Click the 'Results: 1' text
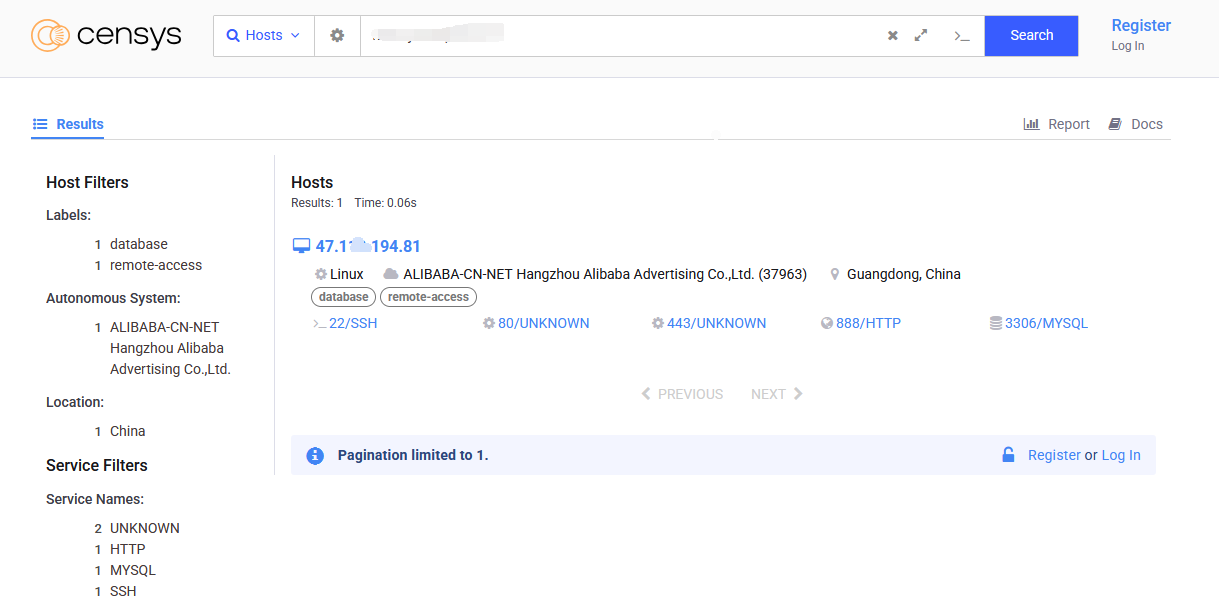 coord(317,203)
